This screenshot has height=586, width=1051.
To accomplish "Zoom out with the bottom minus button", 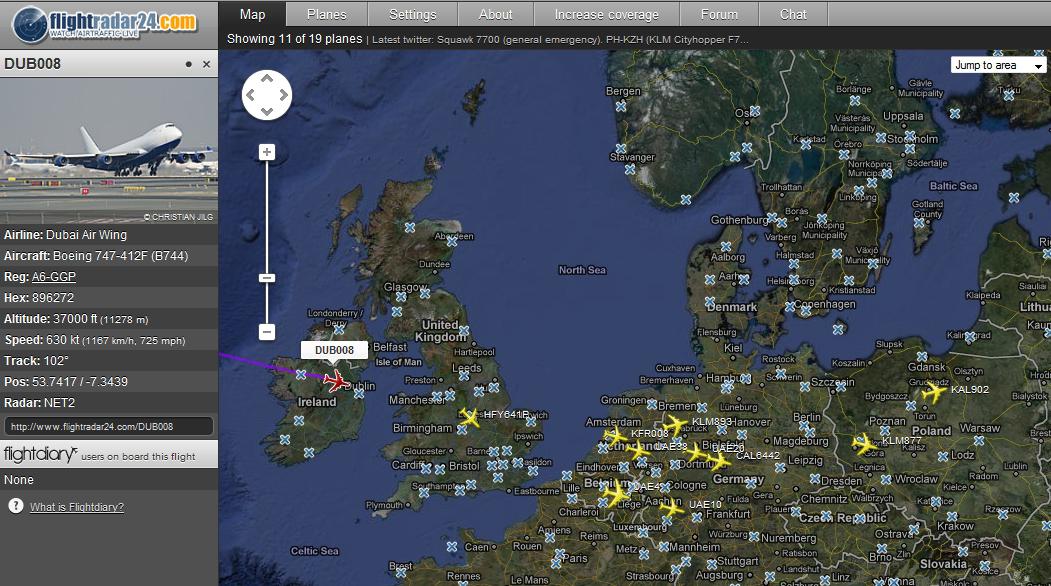I will coord(267,331).
